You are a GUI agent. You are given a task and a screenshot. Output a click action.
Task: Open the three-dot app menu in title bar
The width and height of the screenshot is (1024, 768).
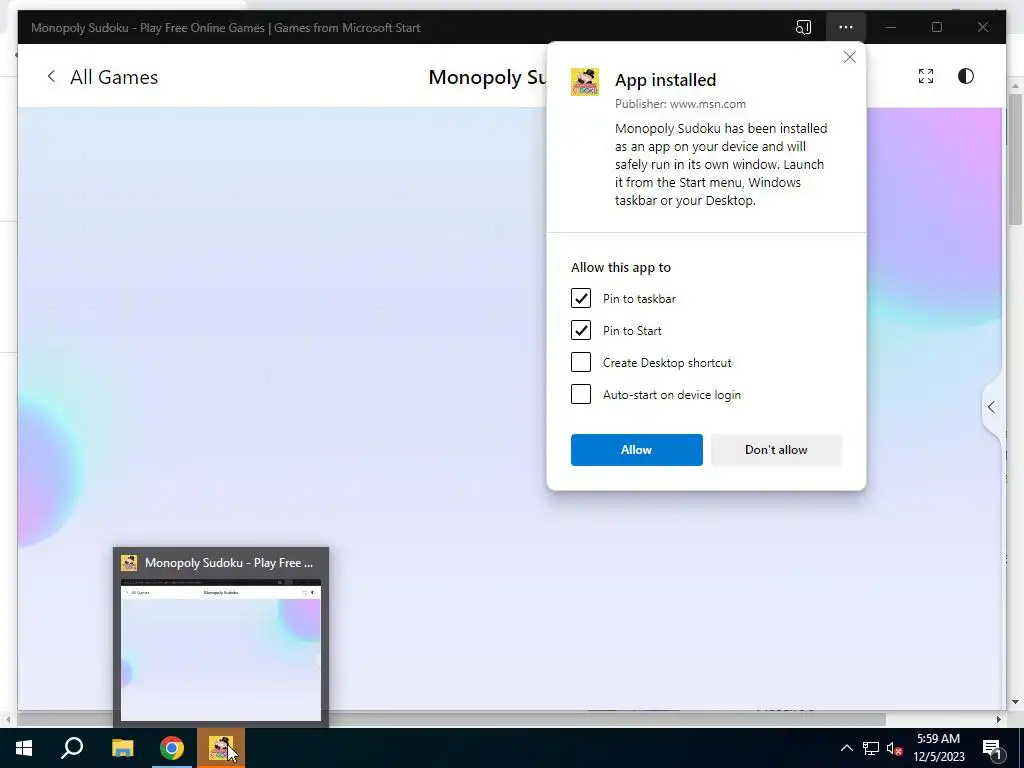tap(846, 27)
